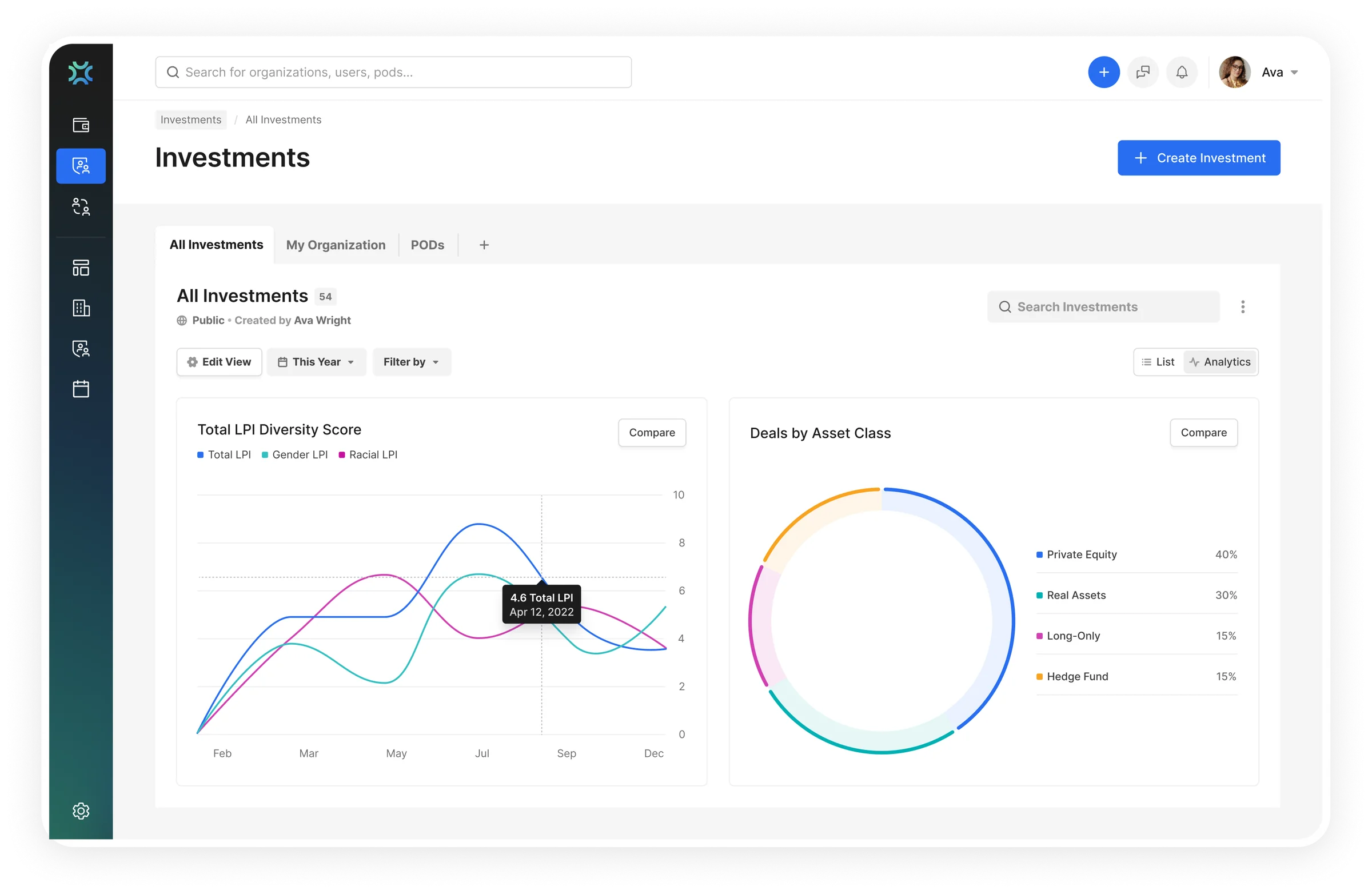Toggle the Total LPI legend item
Screen dimensions: 1372x894
pos(224,455)
